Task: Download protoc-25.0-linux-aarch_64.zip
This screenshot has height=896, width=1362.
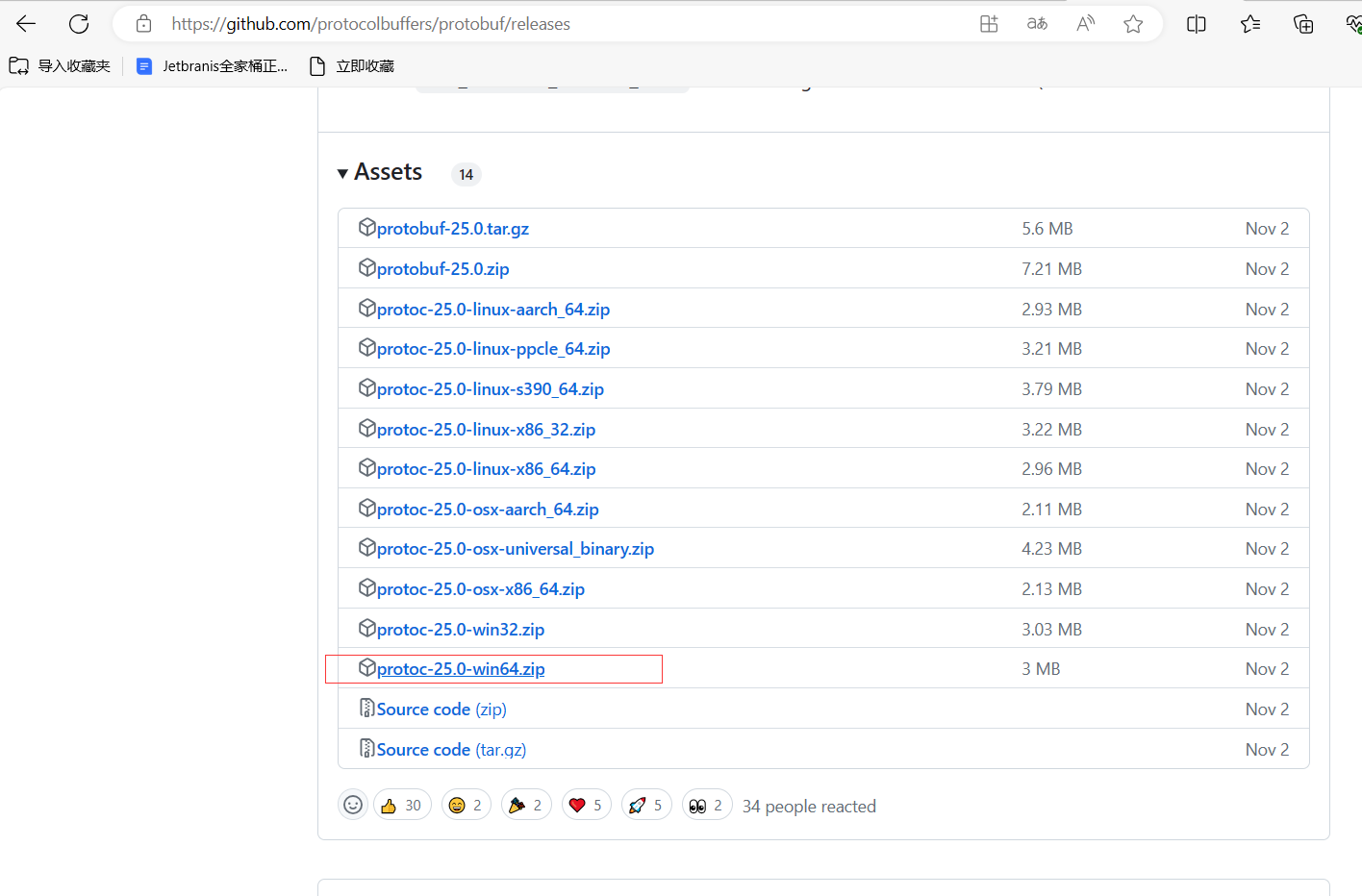Action: point(493,310)
